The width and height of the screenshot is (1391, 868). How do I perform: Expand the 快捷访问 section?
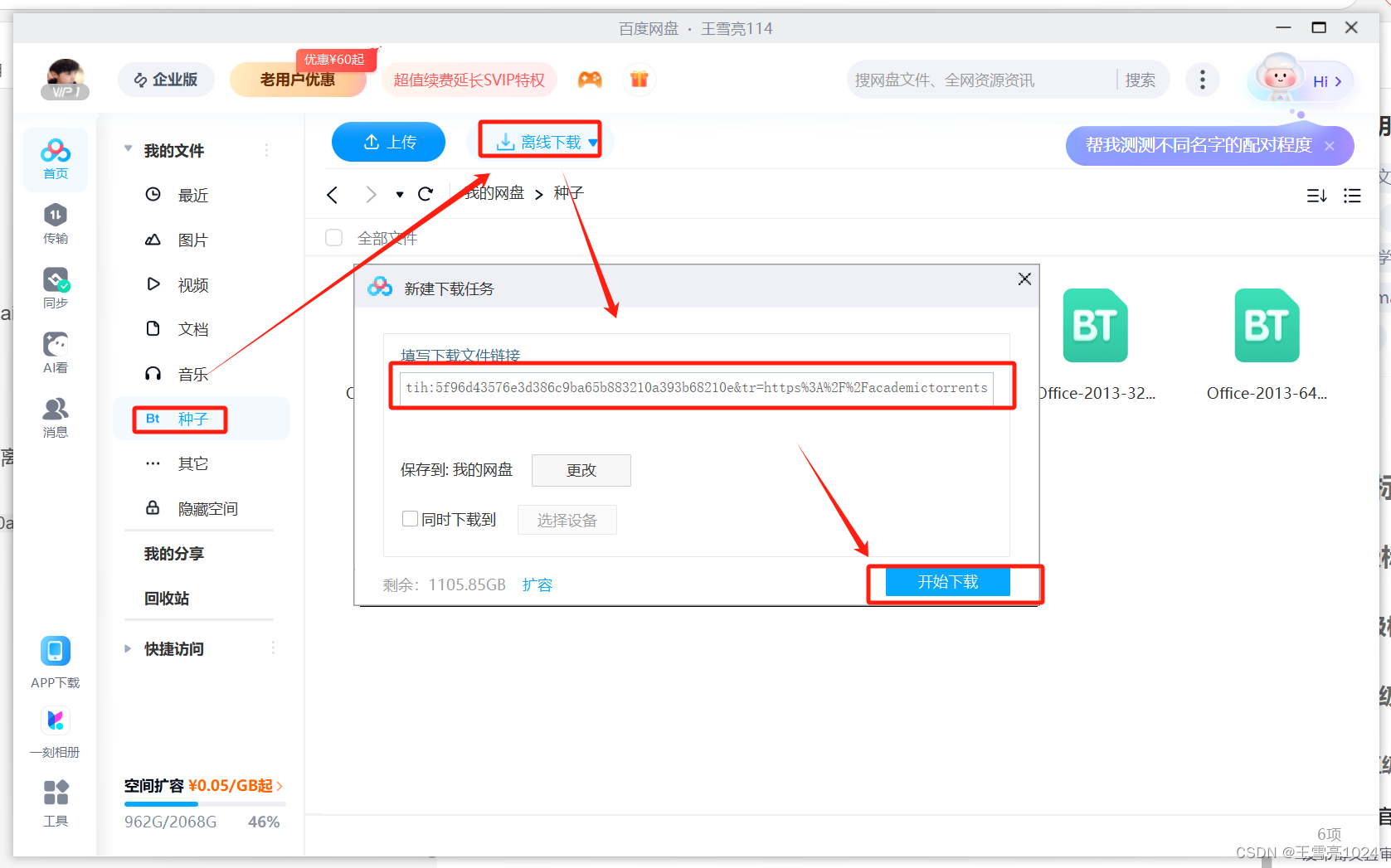coord(128,648)
